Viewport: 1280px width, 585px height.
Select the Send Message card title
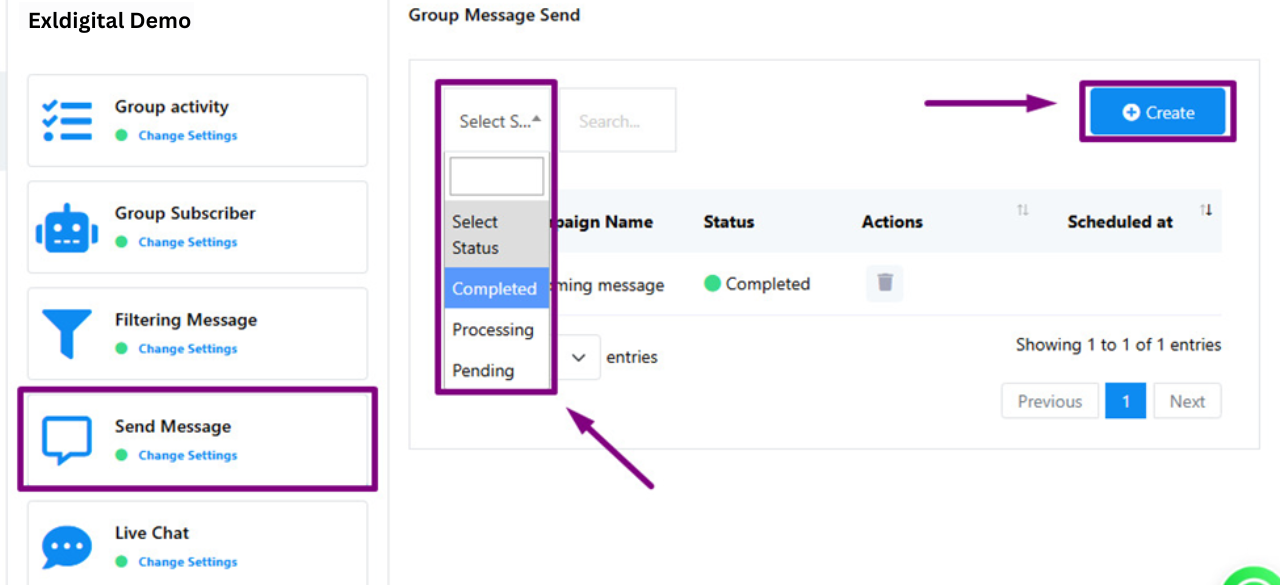(173, 427)
